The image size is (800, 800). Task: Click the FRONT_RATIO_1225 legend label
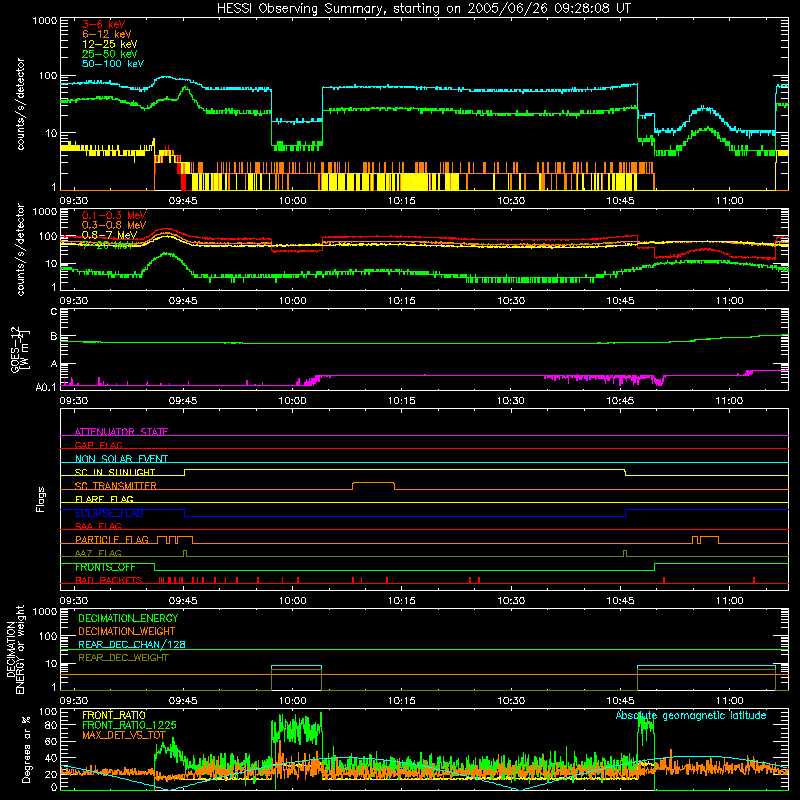(x=129, y=725)
